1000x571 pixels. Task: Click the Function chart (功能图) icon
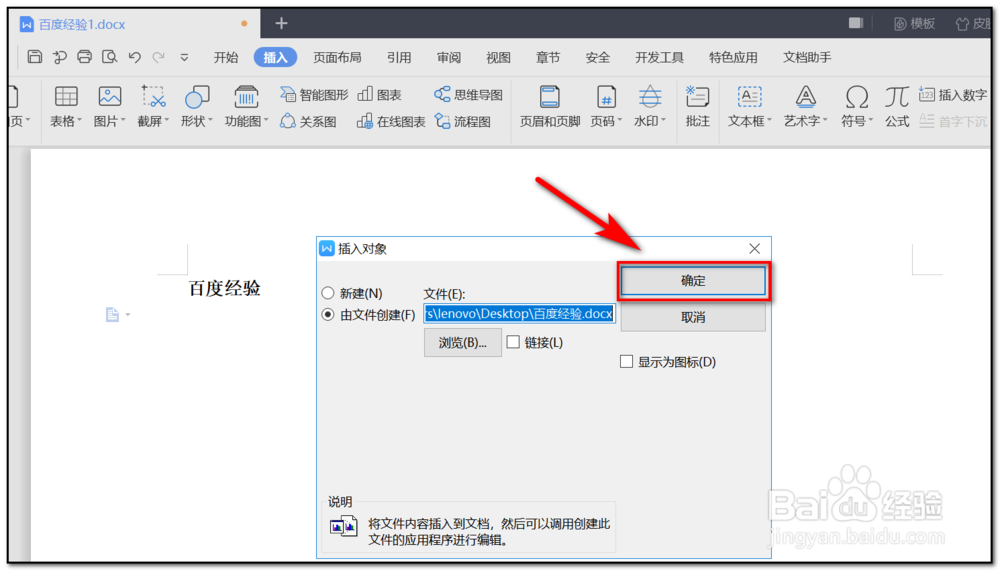pos(246,97)
